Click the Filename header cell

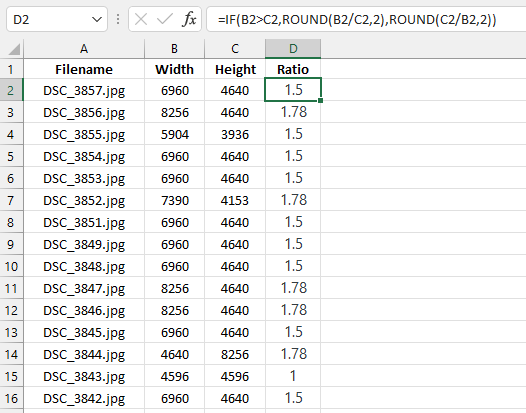point(84,69)
